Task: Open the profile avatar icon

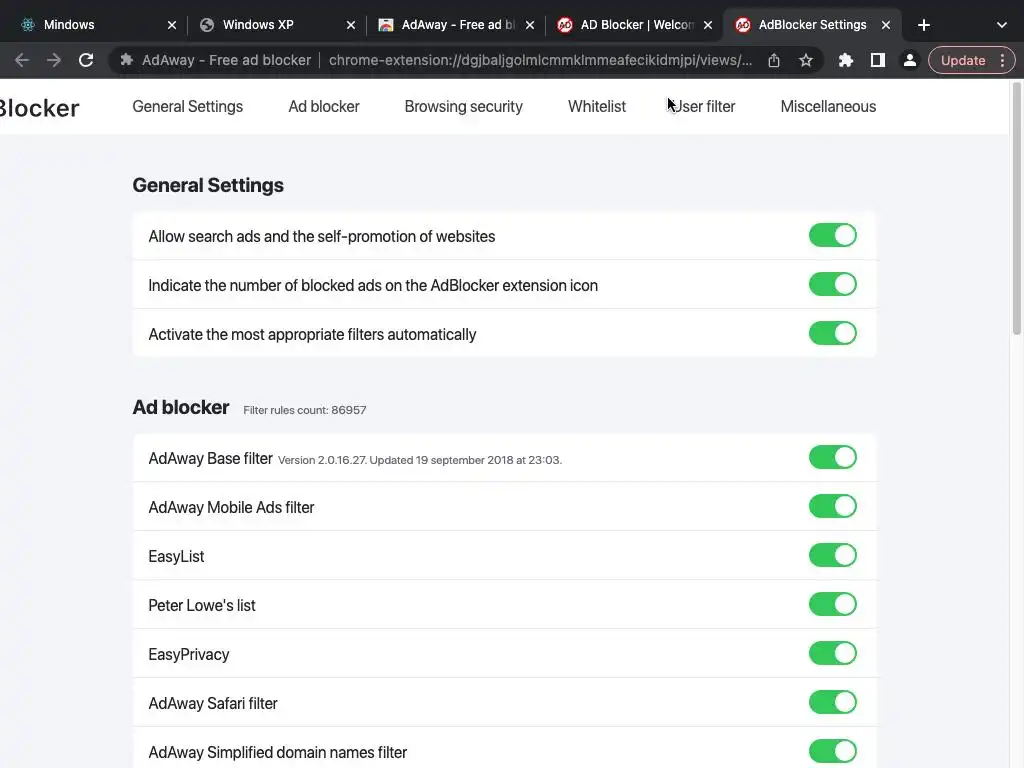Action: [909, 60]
